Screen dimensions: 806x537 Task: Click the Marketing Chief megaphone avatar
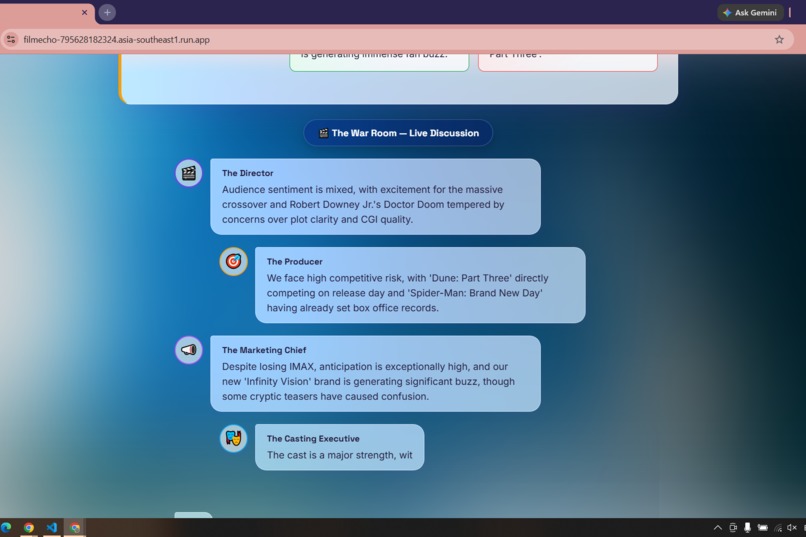click(x=189, y=350)
